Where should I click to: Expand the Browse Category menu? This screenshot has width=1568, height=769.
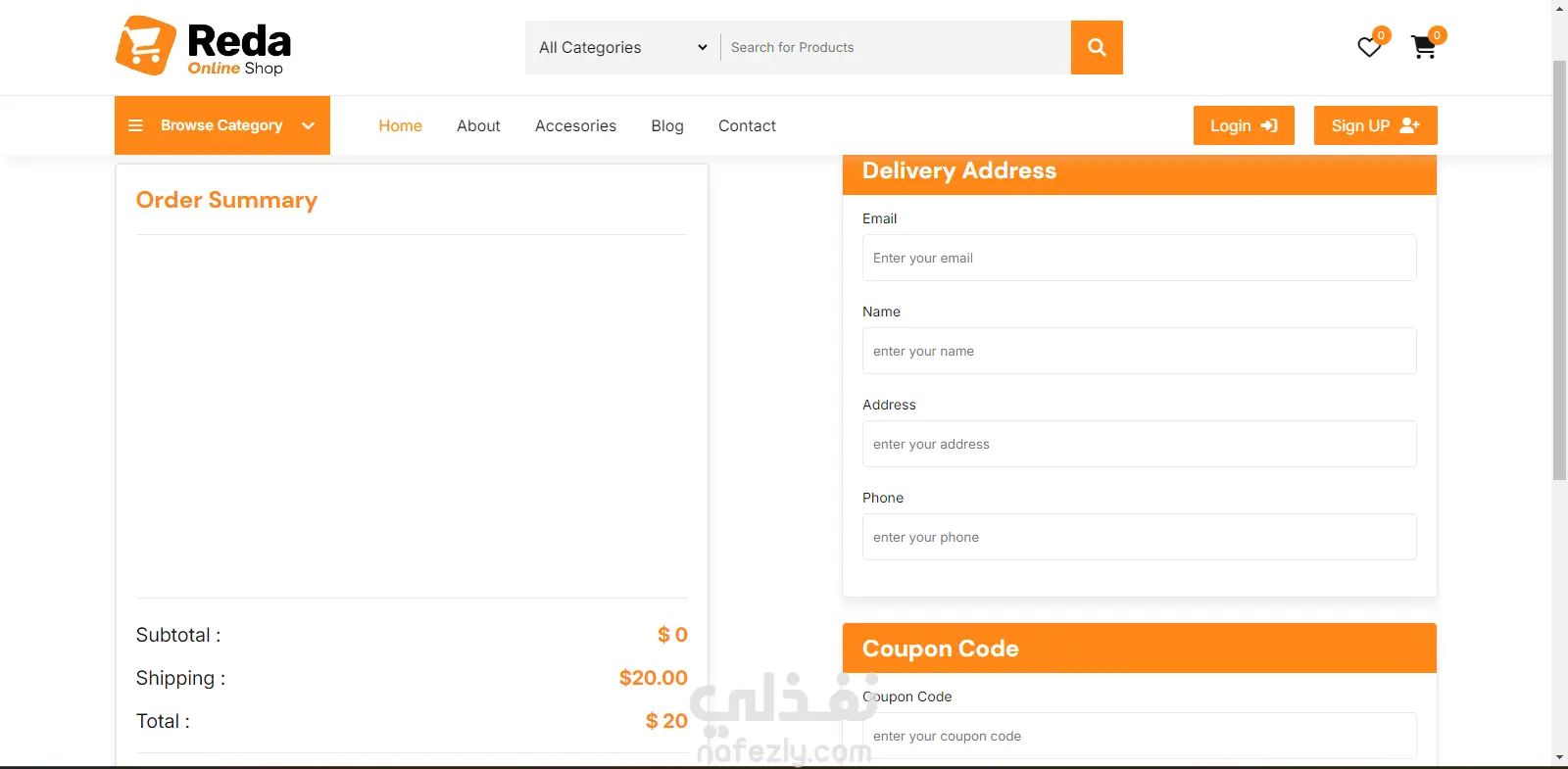point(222,125)
